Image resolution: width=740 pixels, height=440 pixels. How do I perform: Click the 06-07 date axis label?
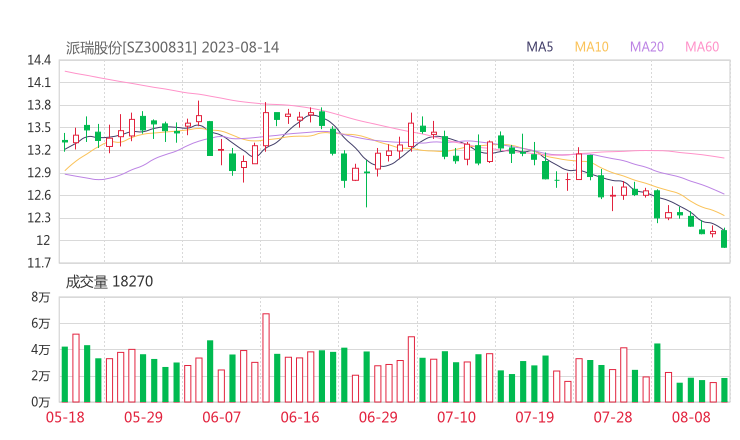point(221,417)
